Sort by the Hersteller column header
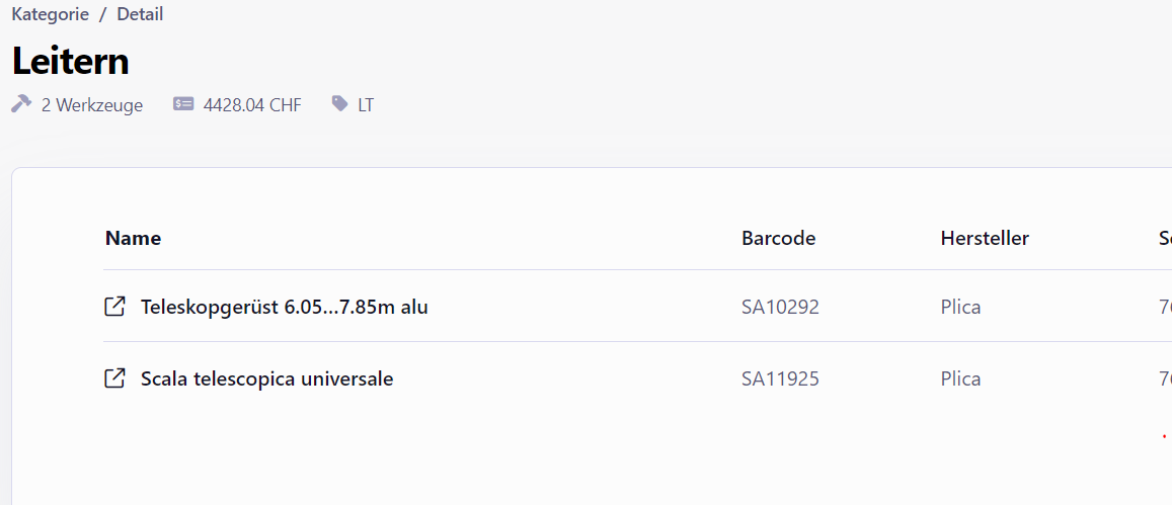1174x505 pixels. coord(985,238)
